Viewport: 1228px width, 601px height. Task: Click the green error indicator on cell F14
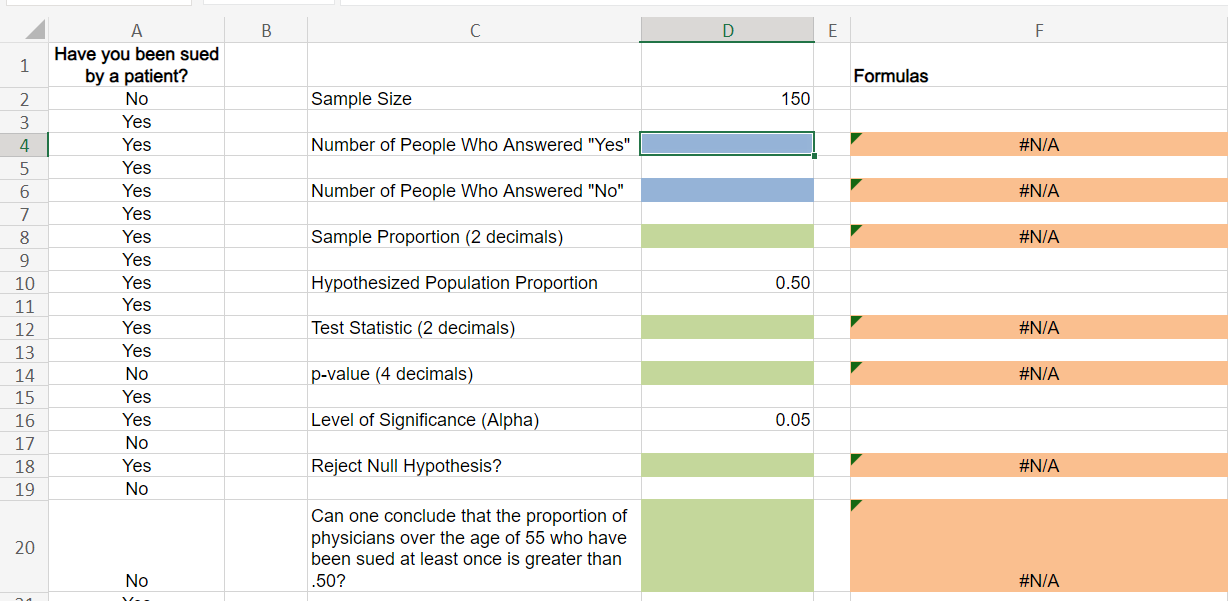(855, 366)
